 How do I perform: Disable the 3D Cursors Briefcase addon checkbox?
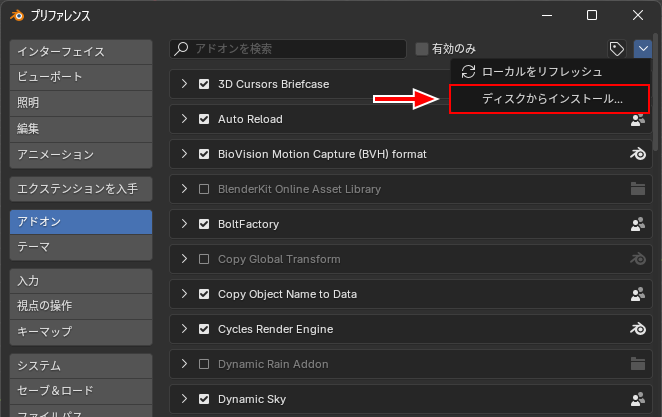click(204, 85)
